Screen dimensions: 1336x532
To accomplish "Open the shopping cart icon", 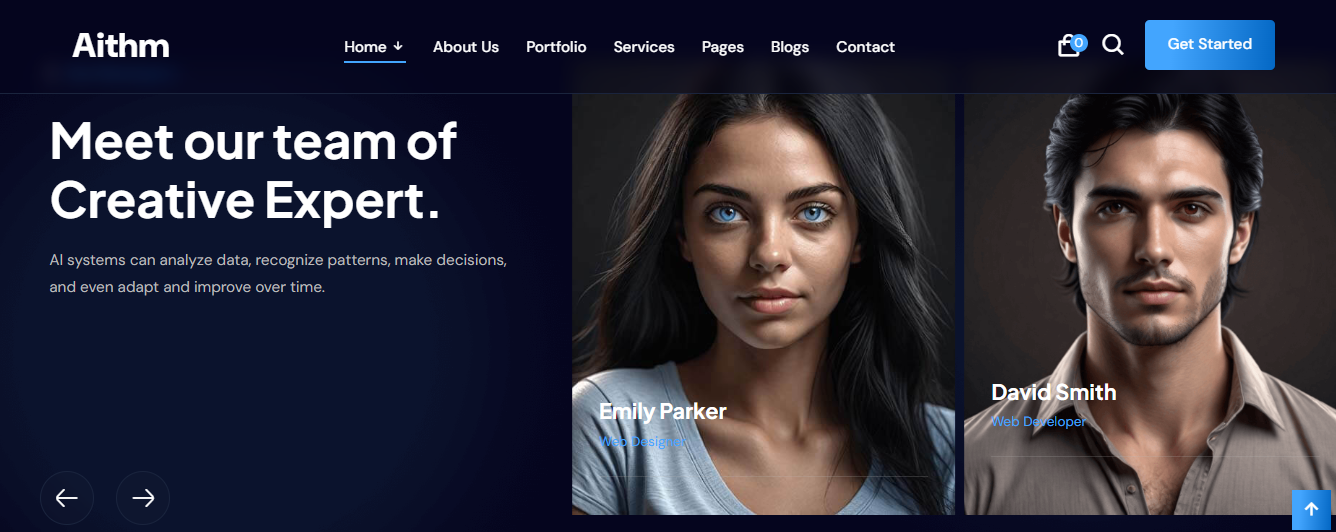I will [1068, 47].
